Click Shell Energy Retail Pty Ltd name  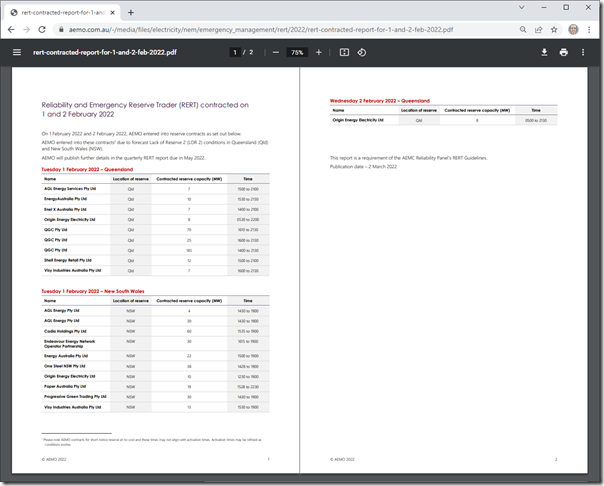(68, 260)
